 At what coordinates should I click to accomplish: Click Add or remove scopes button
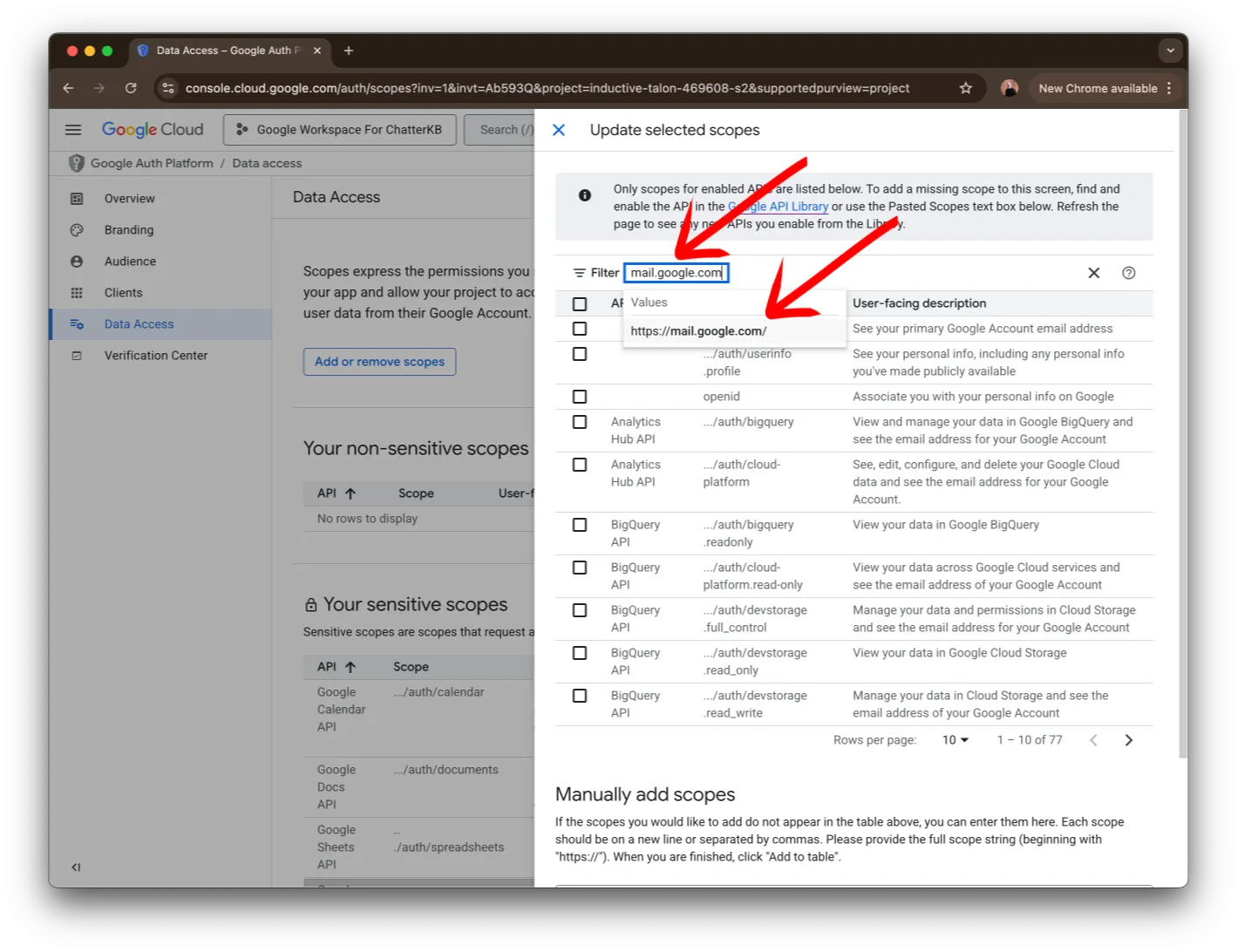pos(379,362)
